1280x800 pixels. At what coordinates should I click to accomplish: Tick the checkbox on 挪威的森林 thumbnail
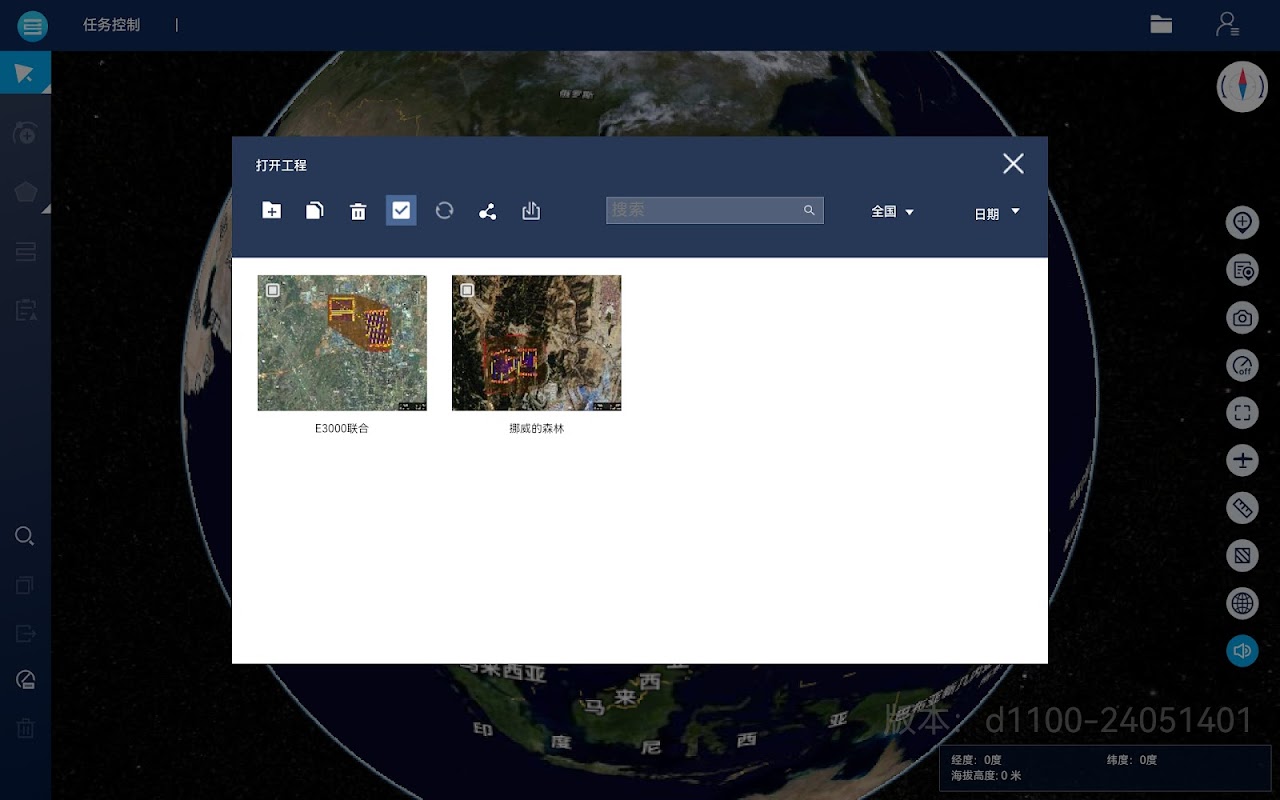click(x=467, y=290)
